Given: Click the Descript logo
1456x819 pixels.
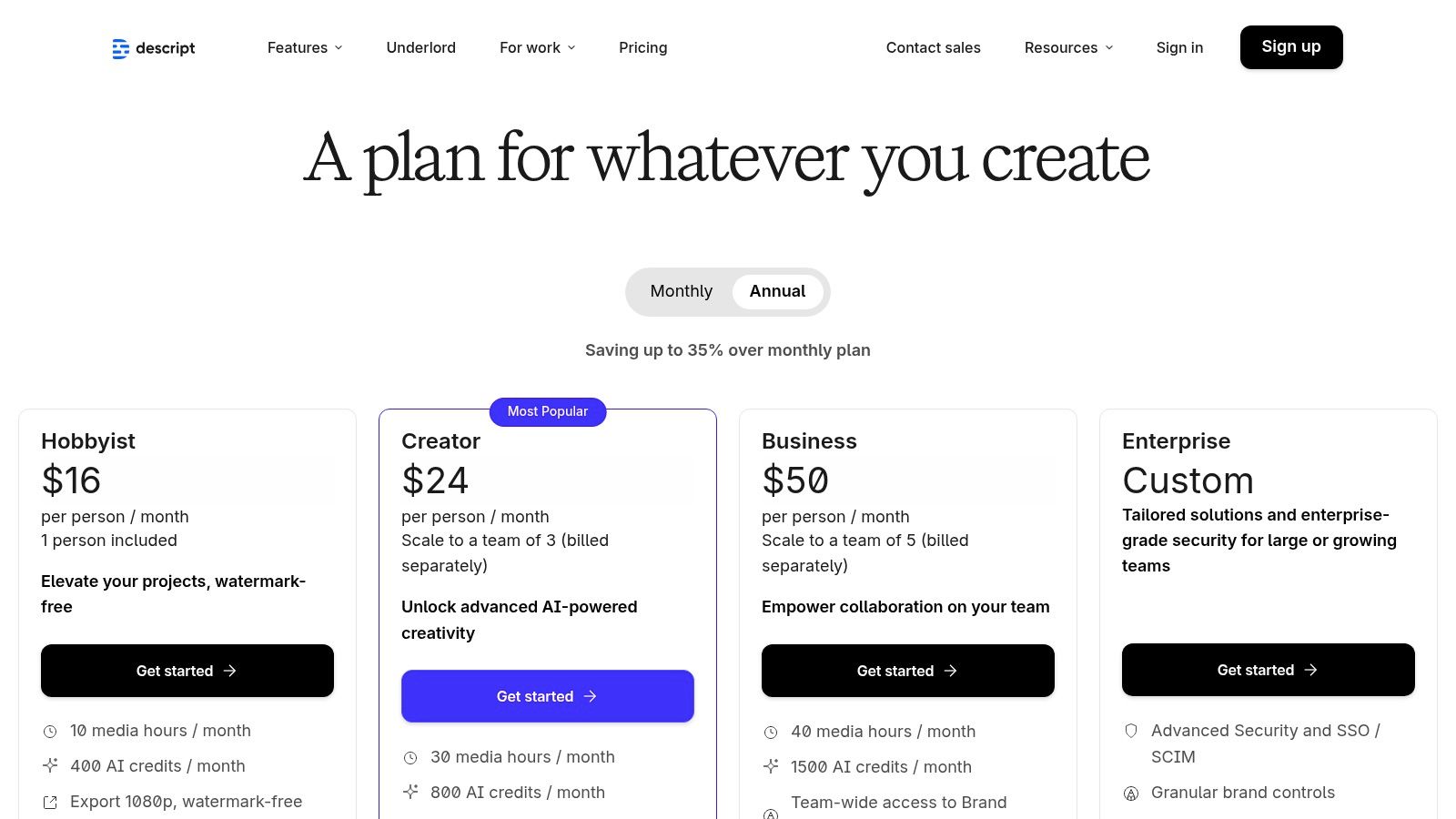Looking at the screenshot, I should point(153,48).
